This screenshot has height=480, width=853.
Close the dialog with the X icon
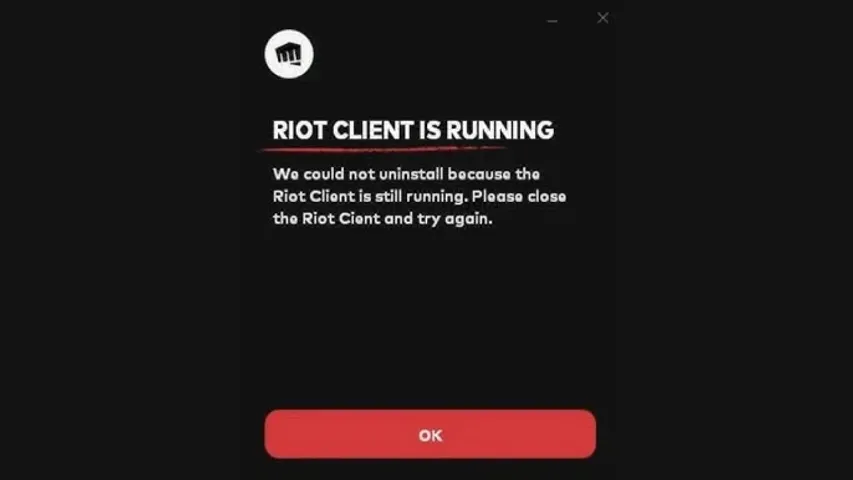[603, 18]
